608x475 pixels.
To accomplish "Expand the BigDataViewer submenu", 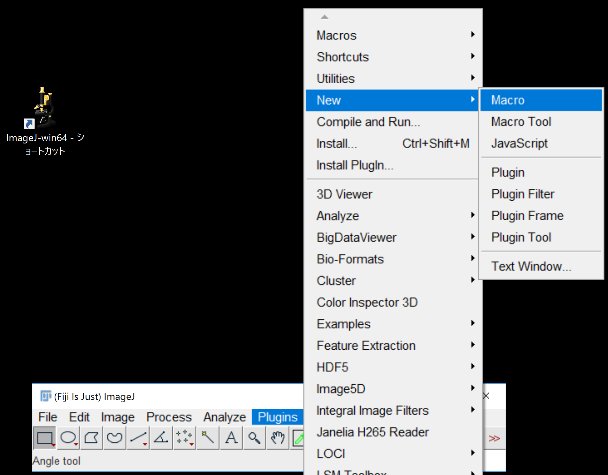I will (394, 237).
